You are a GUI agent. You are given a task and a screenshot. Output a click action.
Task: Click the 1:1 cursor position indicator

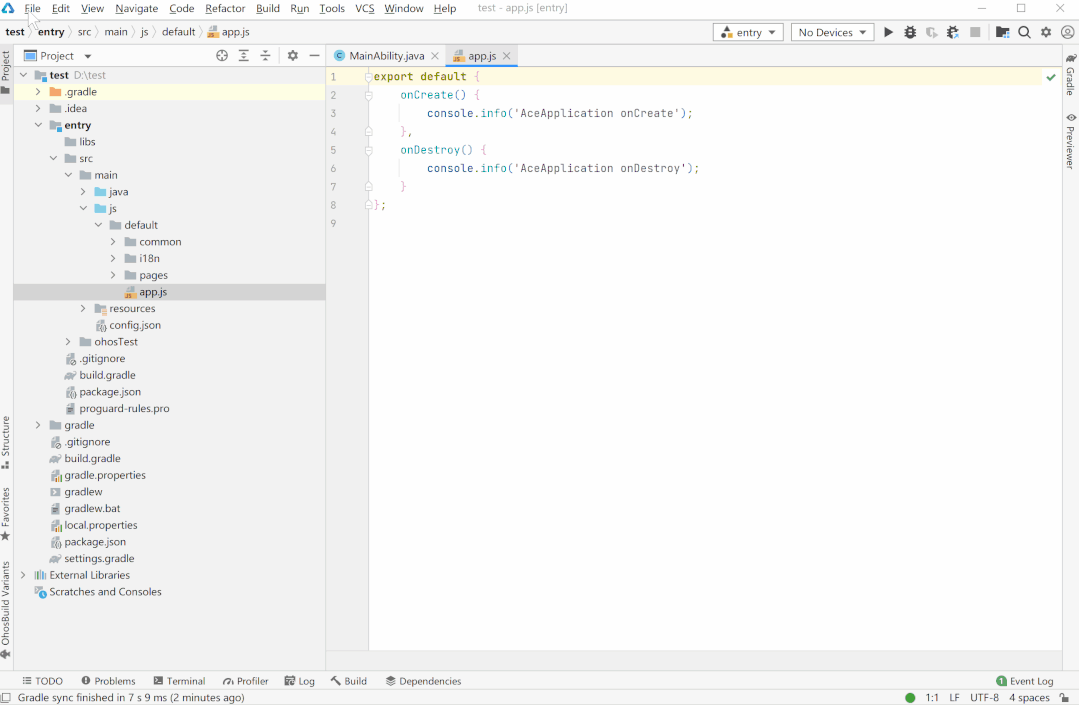[932, 697]
